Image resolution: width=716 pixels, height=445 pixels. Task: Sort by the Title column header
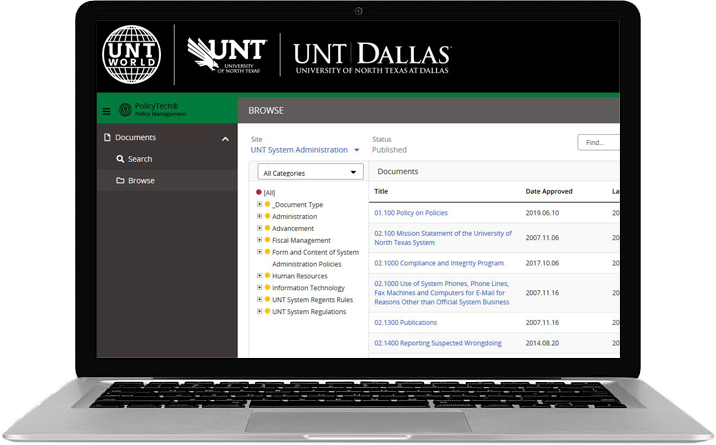tap(381, 191)
